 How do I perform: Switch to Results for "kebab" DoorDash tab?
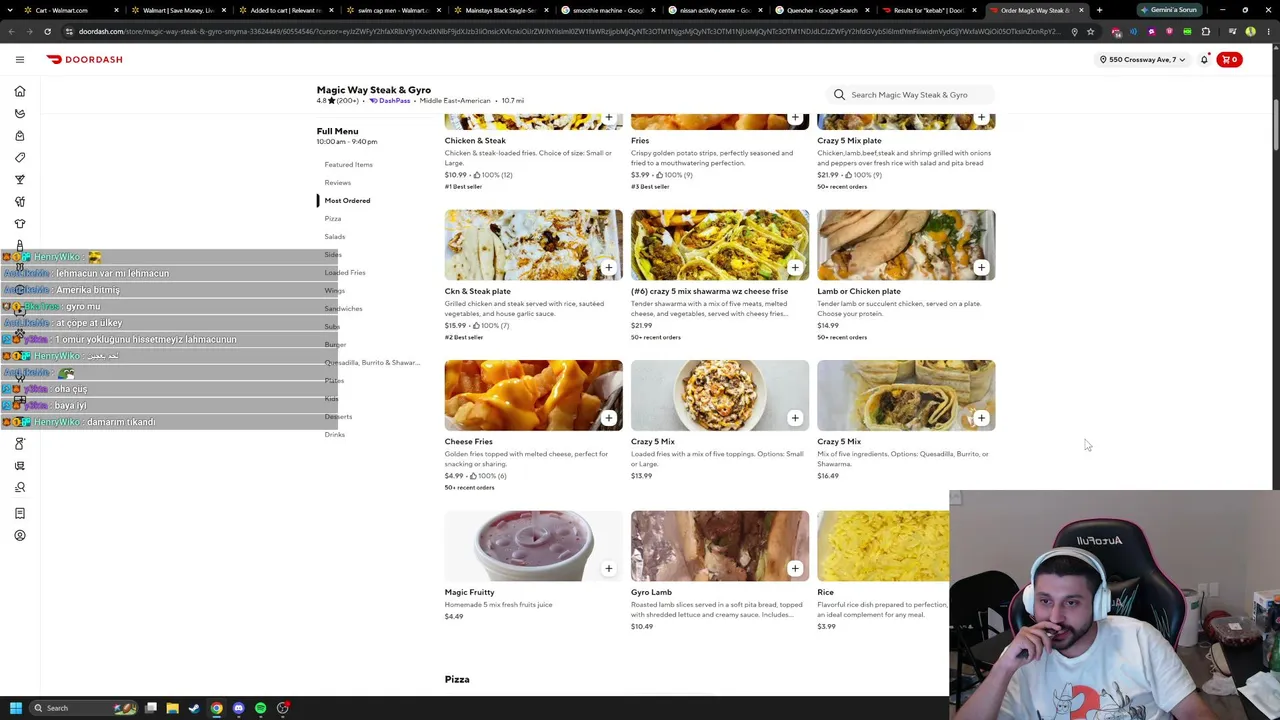click(x=930, y=10)
